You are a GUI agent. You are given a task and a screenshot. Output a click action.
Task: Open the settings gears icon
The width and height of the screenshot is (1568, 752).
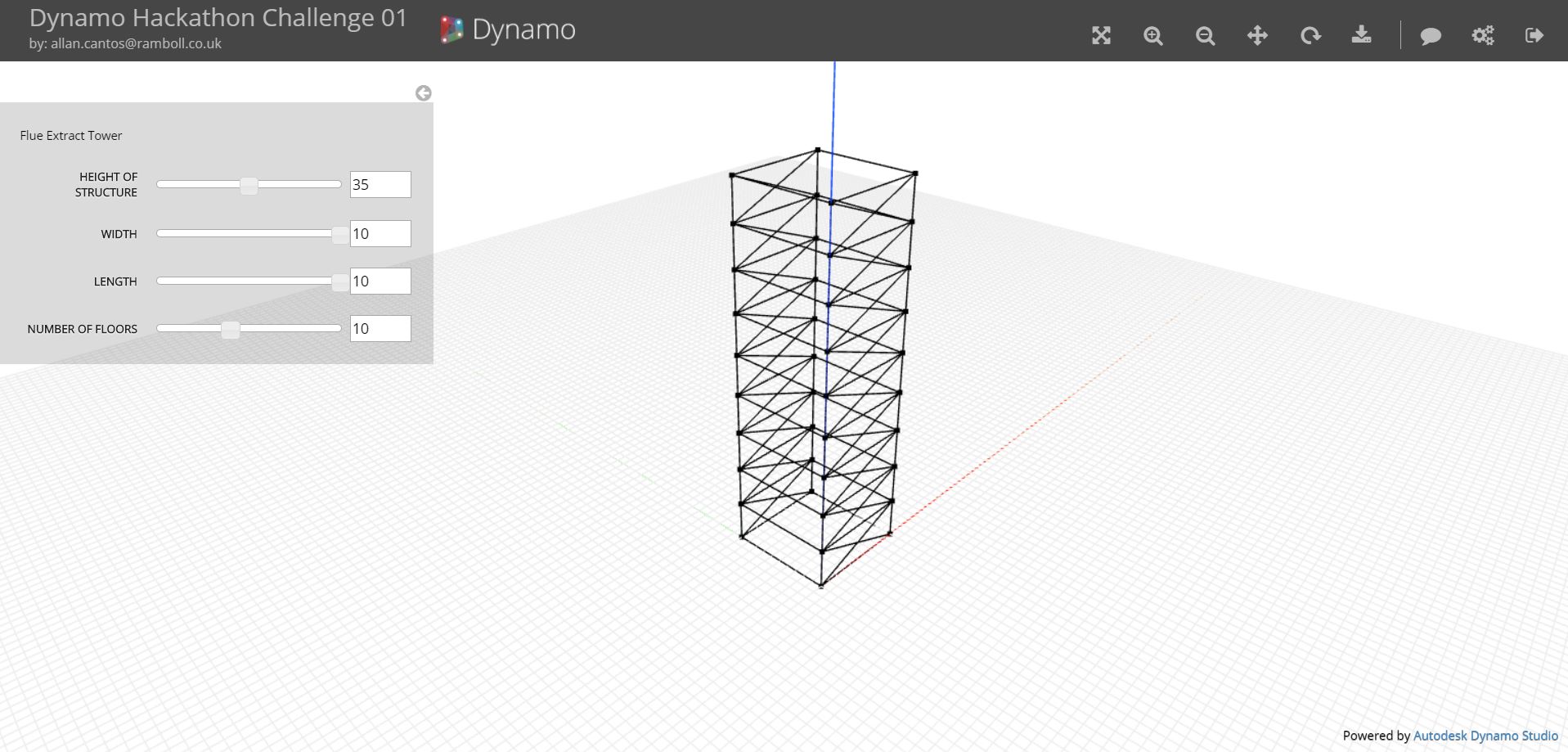pos(1483,35)
